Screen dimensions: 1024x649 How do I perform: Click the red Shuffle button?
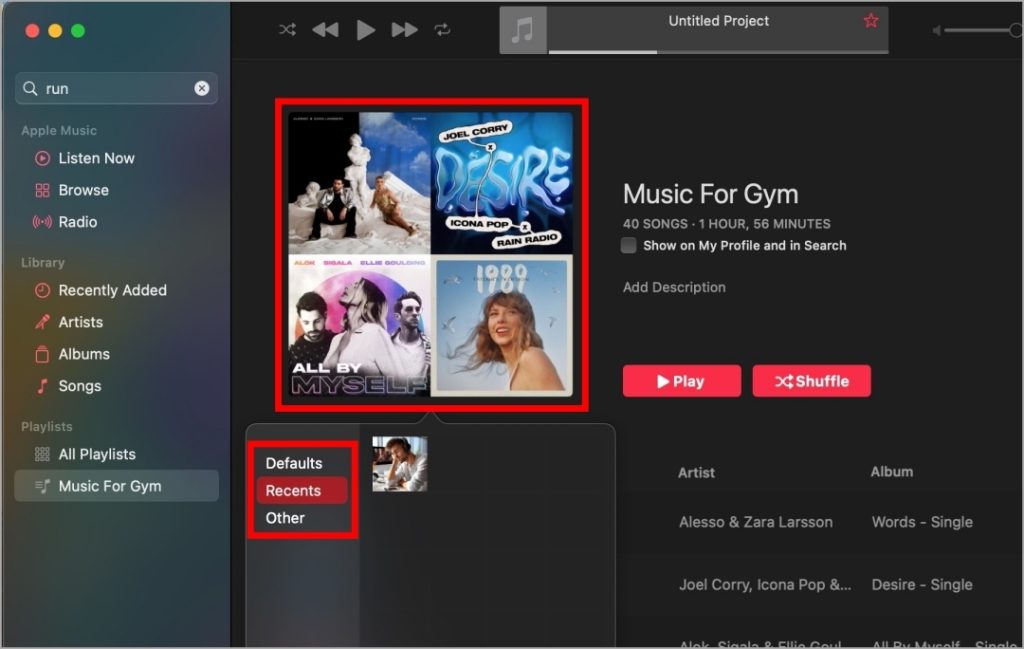pos(811,381)
